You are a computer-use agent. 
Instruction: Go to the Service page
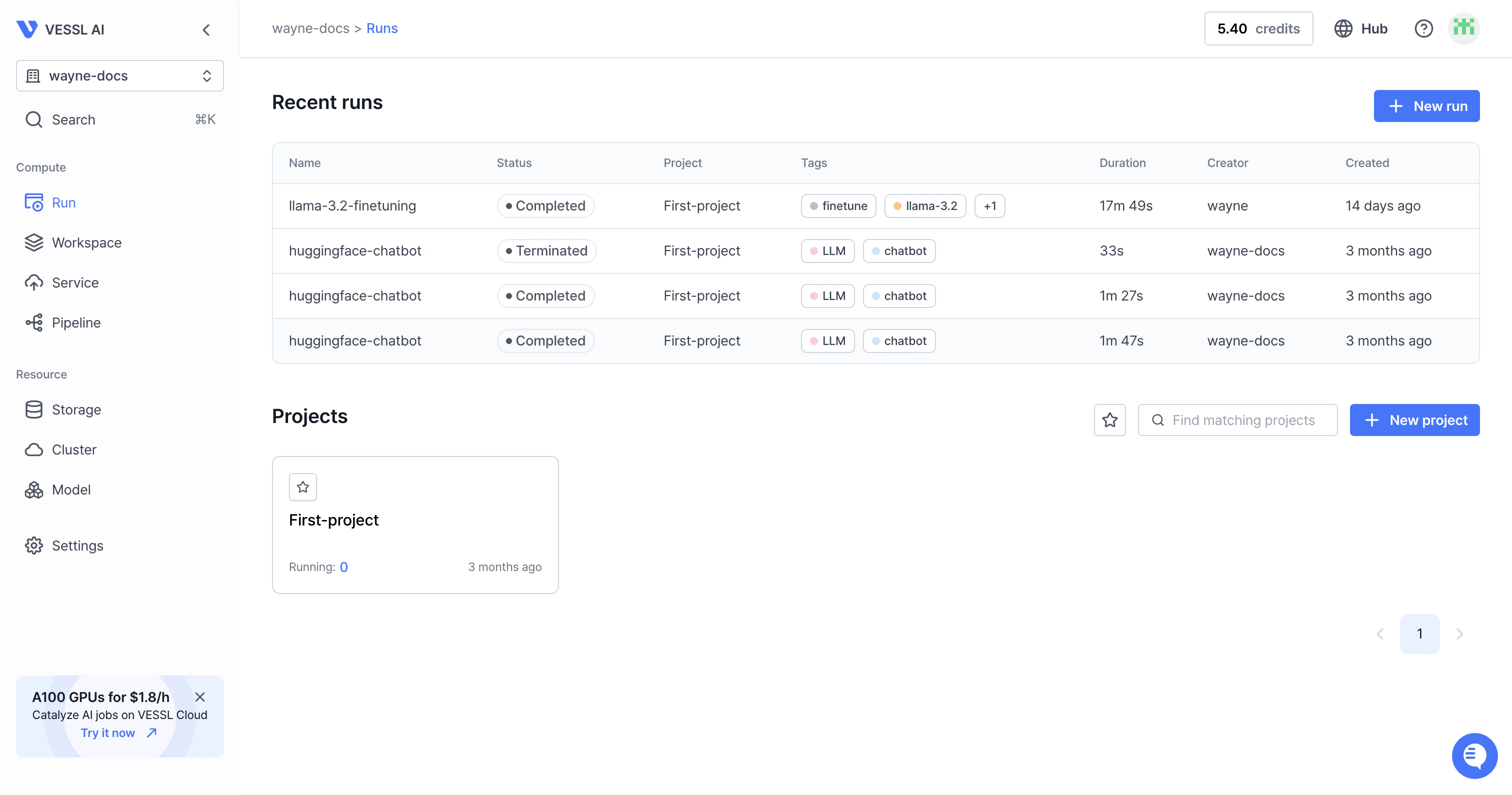pyautogui.click(x=74, y=282)
